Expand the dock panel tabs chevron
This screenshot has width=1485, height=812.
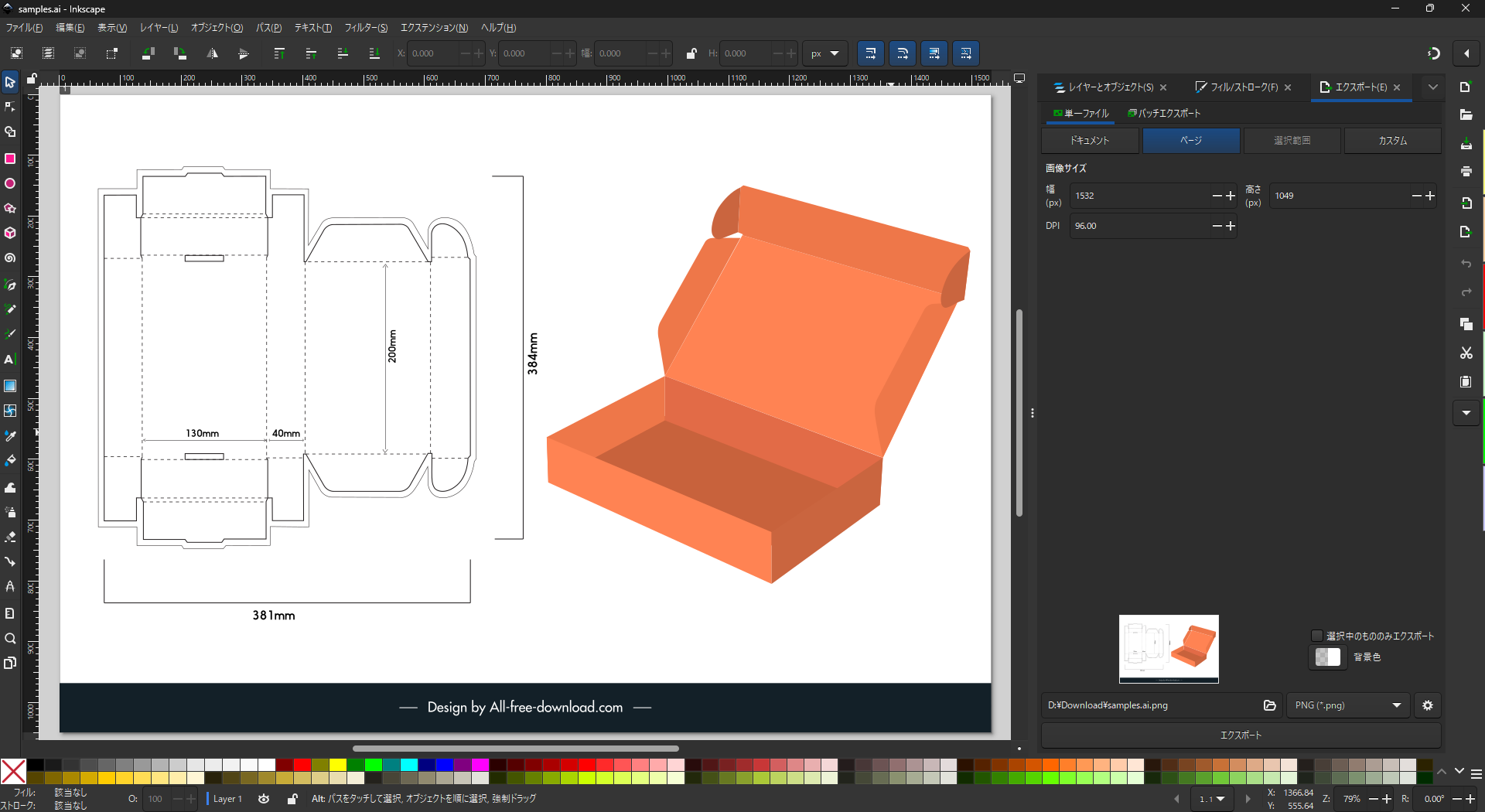1432,87
